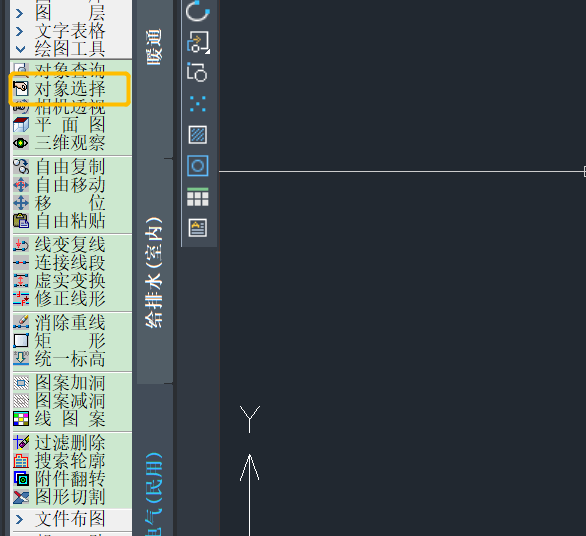
Task: Click the point cloud dots toolbar icon
Action: [x=198, y=104]
